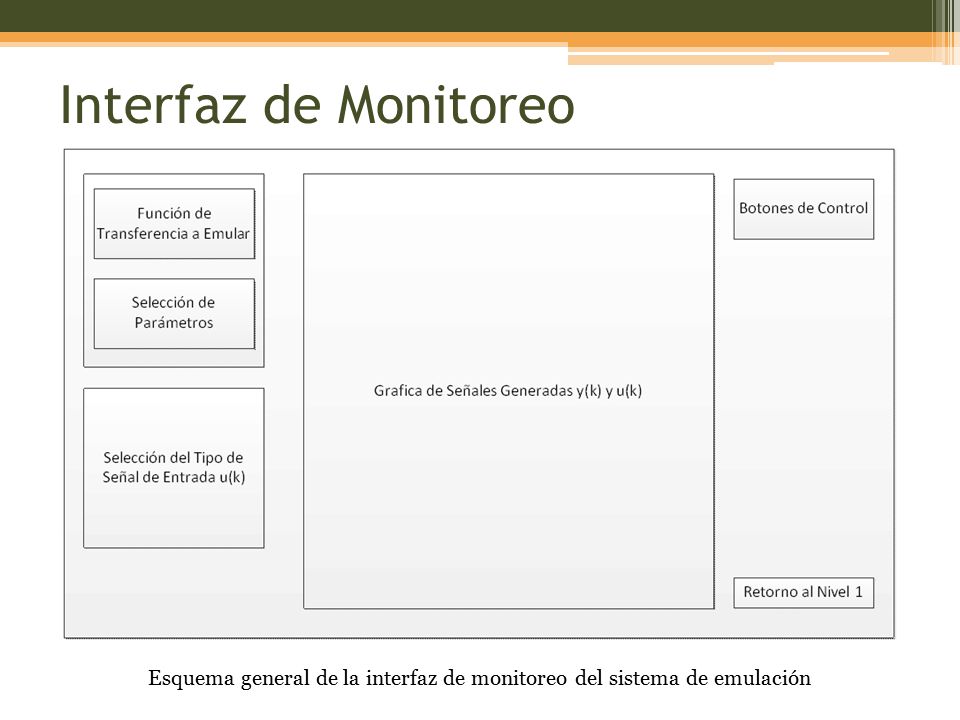Click 'Retorno al Nivel 1' button

(803, 592)
